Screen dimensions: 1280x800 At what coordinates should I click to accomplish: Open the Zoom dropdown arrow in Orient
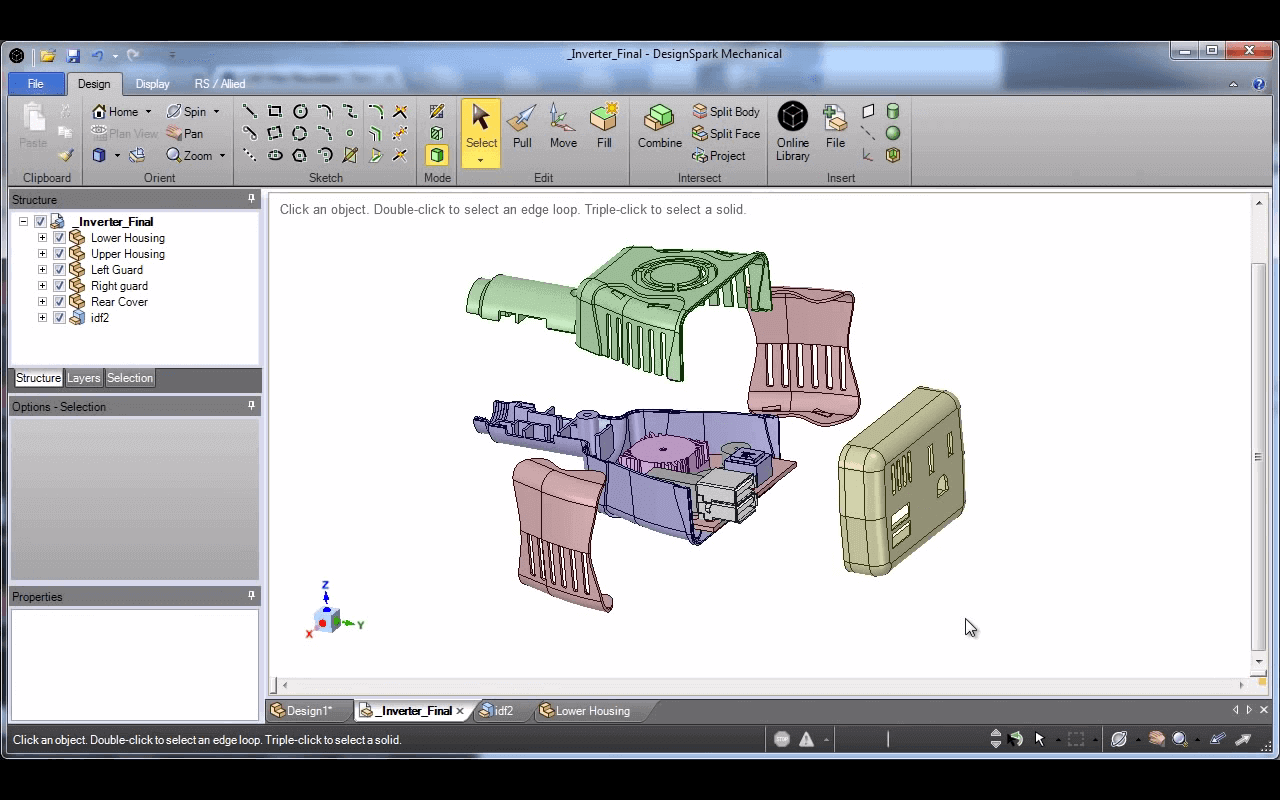tap(222, 156)
